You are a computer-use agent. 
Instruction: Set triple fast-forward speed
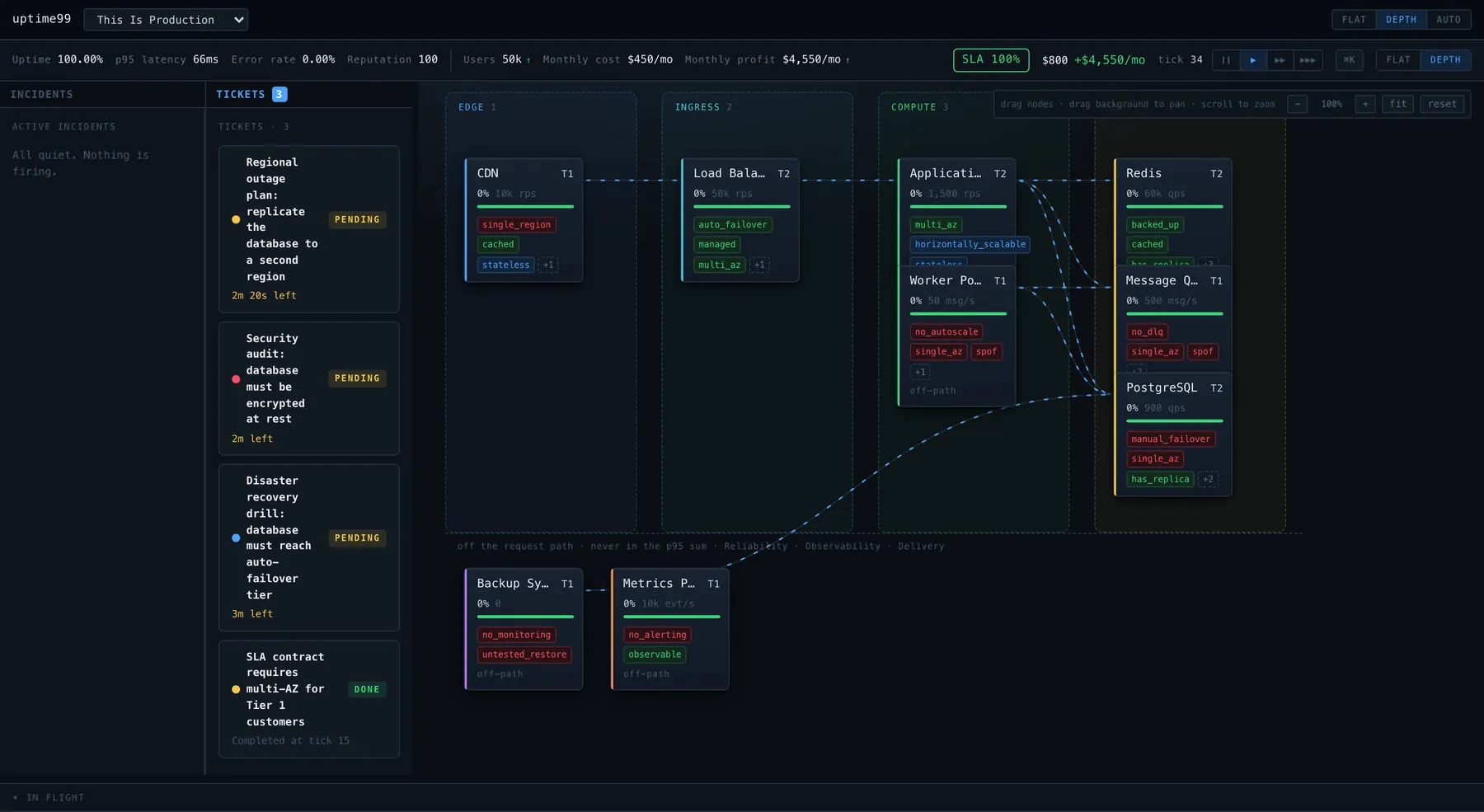1308,60
